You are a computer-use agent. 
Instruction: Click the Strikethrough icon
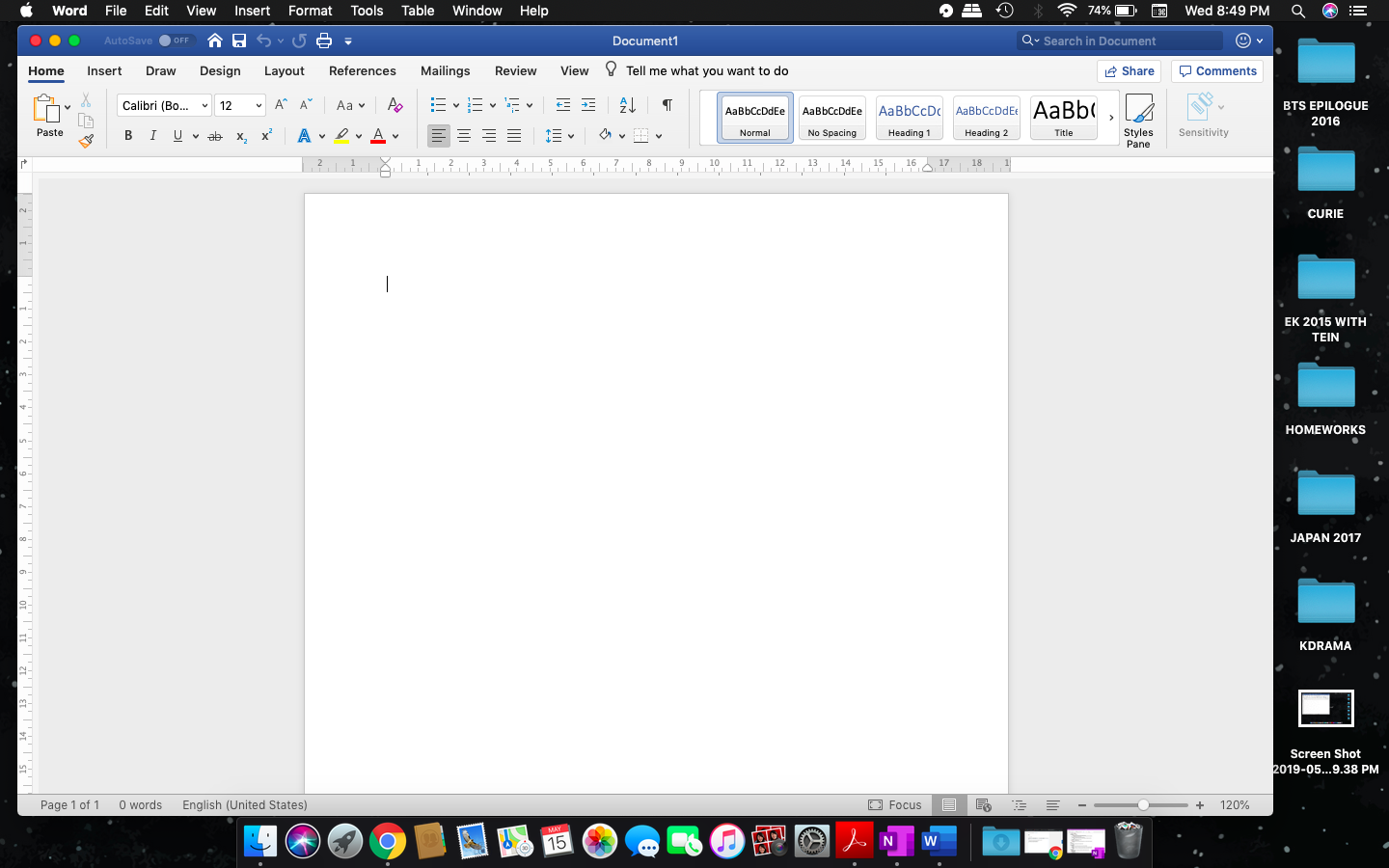(215, 135)
